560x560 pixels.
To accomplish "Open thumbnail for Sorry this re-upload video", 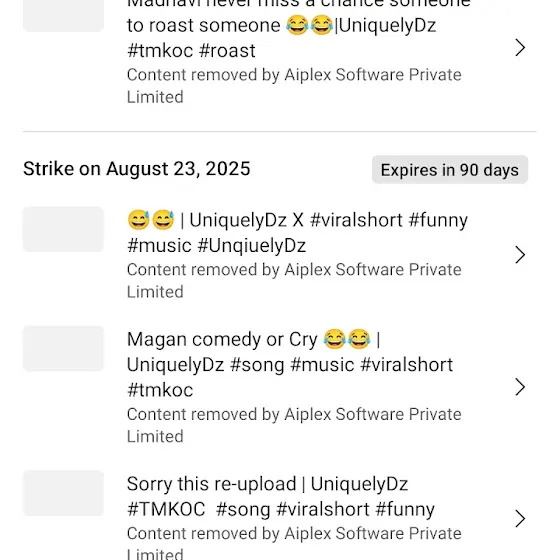I will (63, 493).
